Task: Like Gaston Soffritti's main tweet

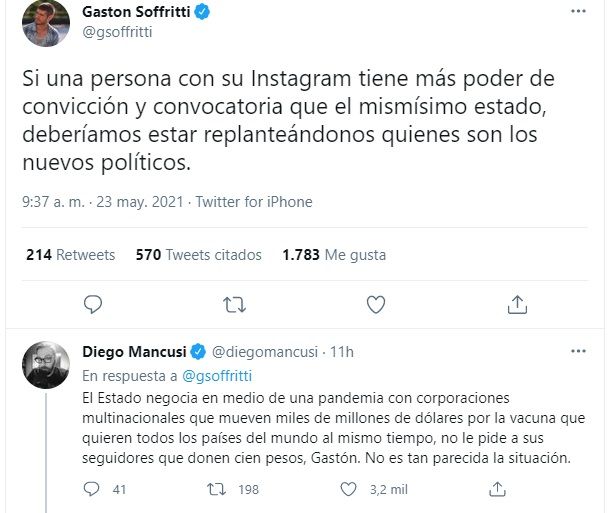Action: (376, 303)
